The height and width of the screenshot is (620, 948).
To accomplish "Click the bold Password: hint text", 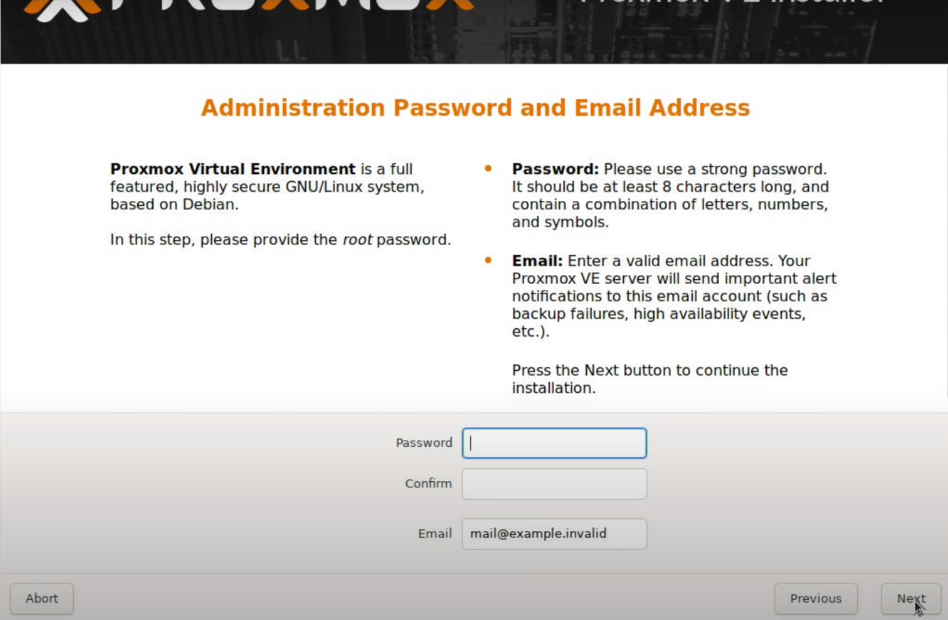I will tap(555, 169).
